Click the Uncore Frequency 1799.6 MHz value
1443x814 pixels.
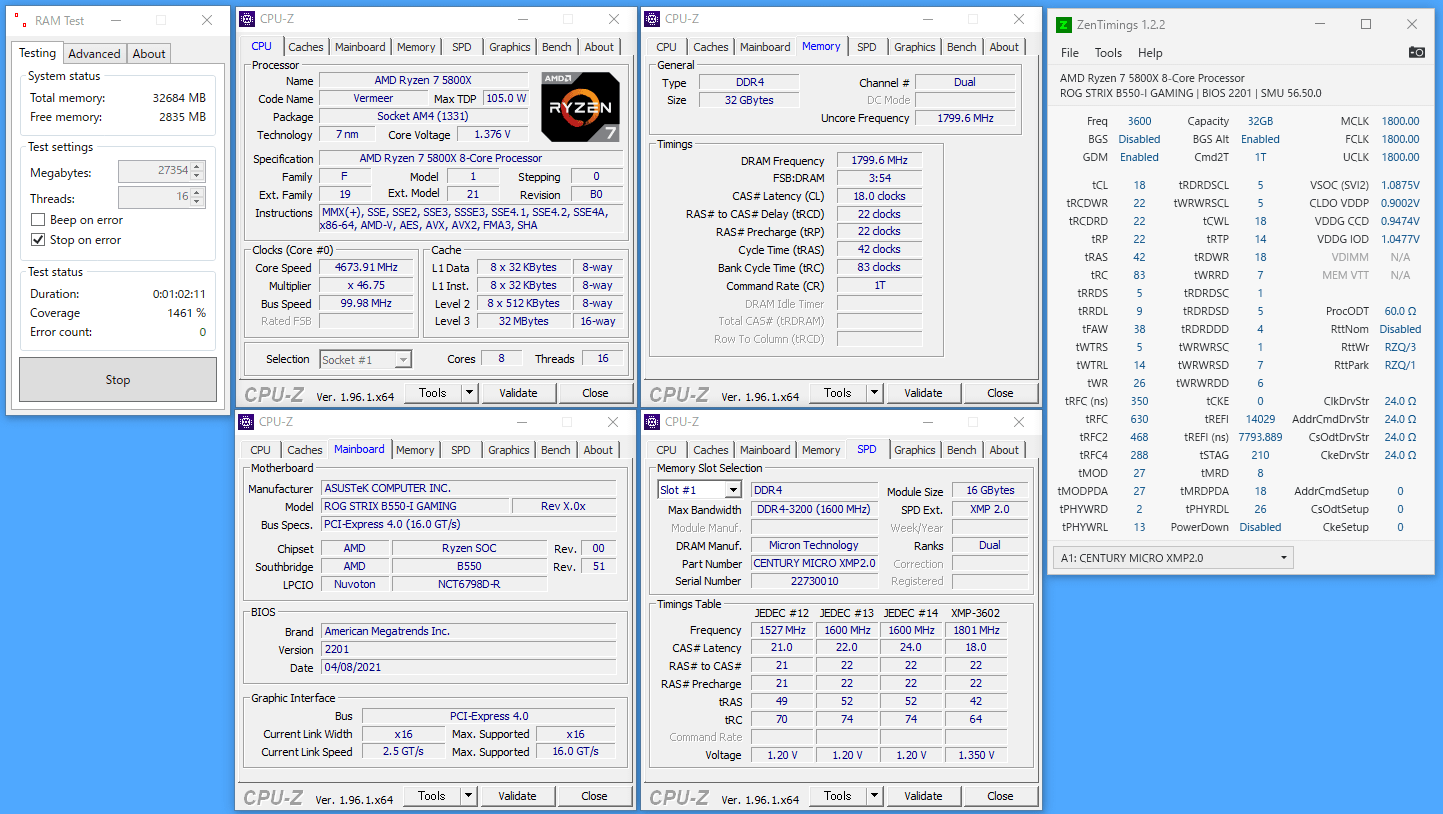965,118
